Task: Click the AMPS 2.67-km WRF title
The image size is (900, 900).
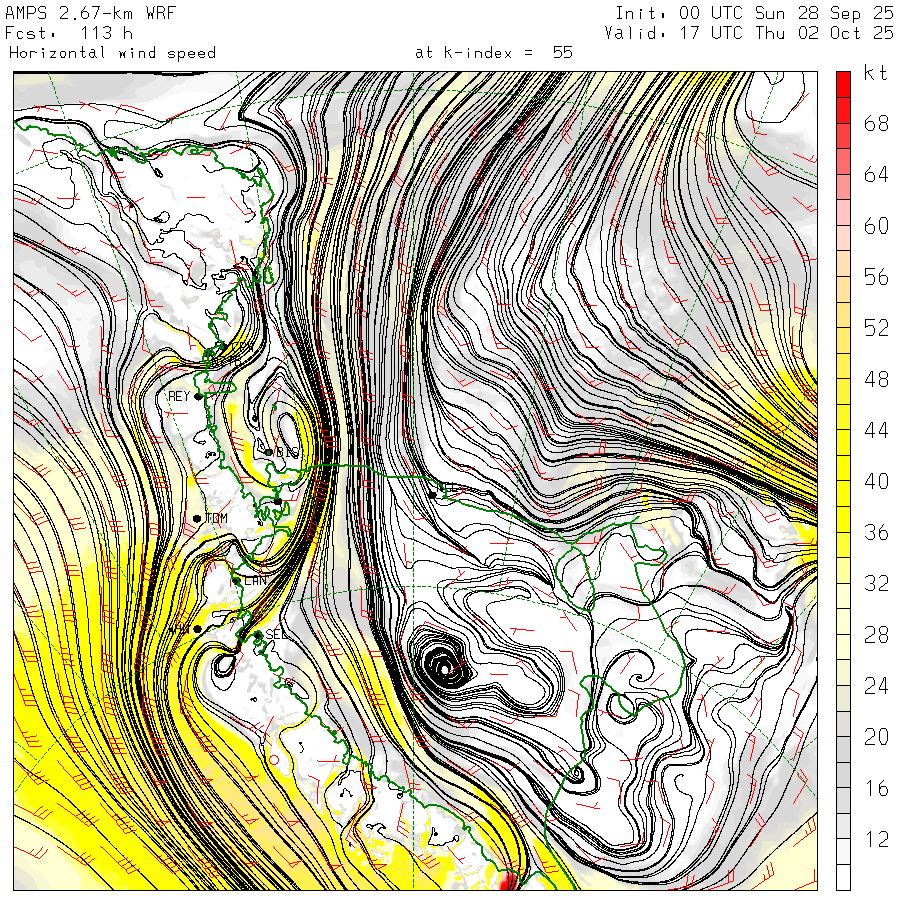Action: tap(90, 13)
